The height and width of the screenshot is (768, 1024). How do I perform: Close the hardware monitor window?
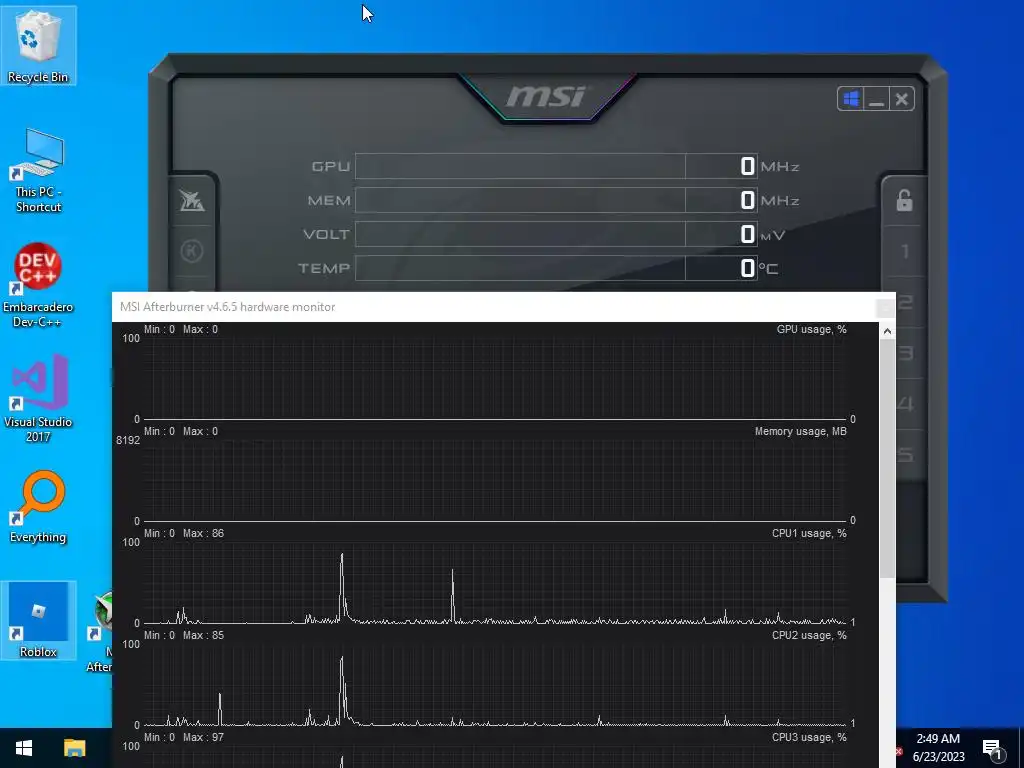click(x=885, y=307)
